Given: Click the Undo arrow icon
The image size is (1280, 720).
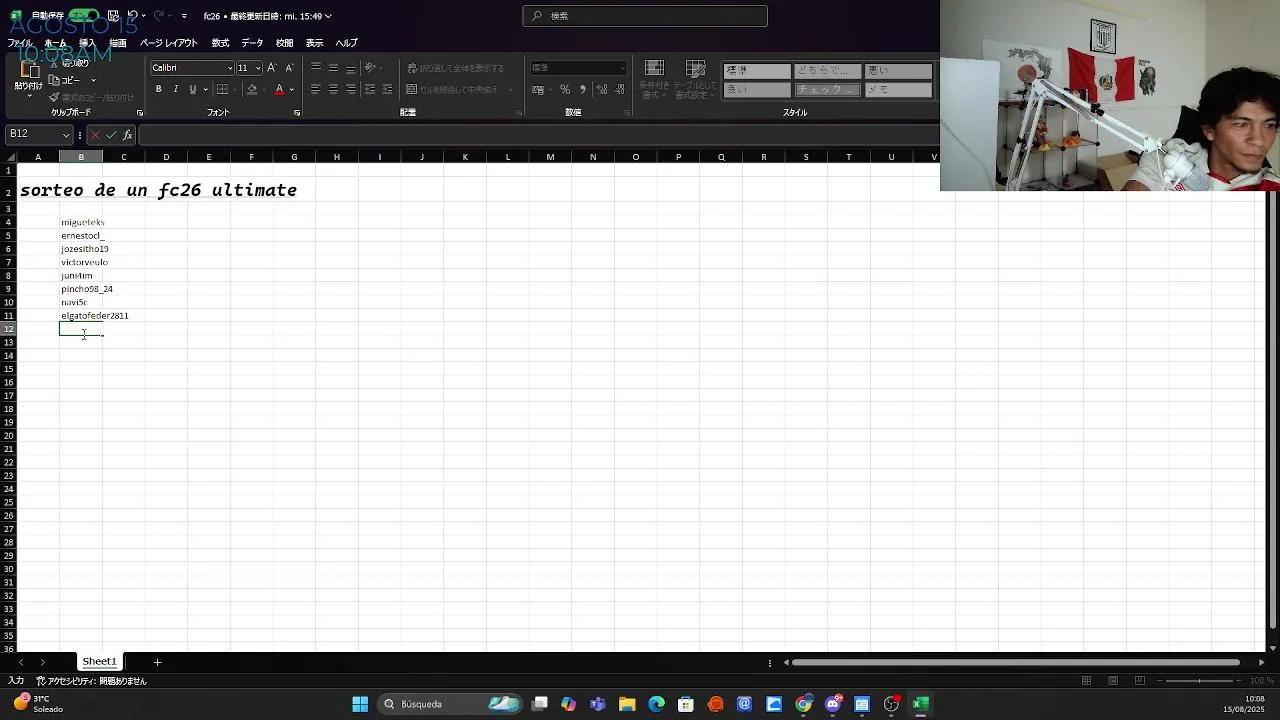Looking at the screenshot, I should [132, 16].
